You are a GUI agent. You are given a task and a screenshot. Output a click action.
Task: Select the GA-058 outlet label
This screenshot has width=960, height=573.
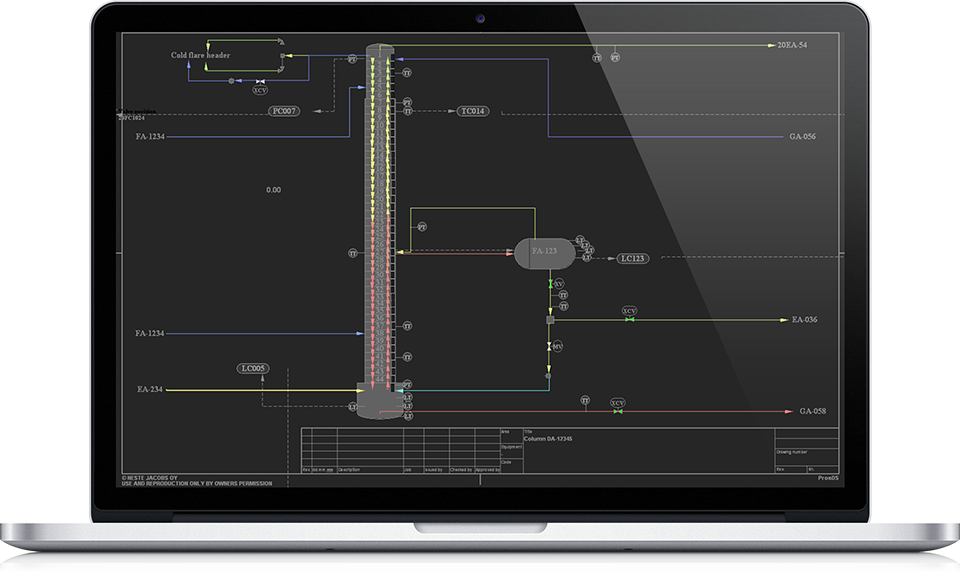[x=813, y=411]
